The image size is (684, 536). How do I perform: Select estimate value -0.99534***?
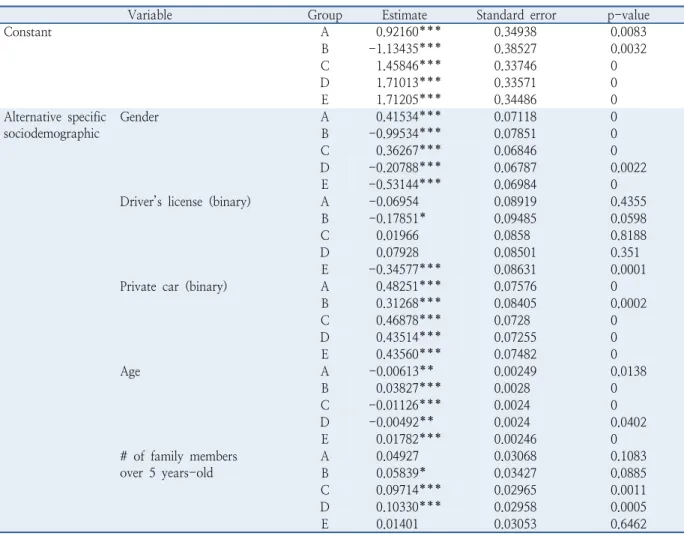point(405,134)
